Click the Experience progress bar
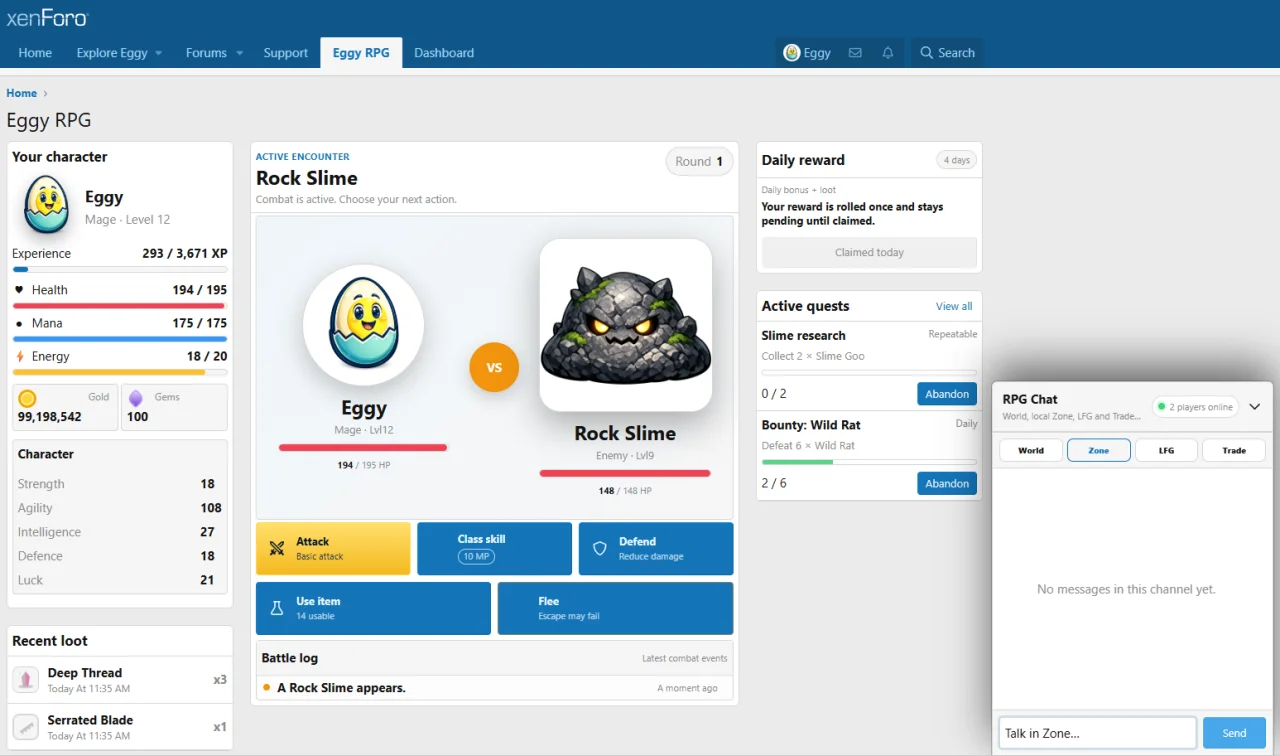Screen dimensions: 1280x756 120,269
